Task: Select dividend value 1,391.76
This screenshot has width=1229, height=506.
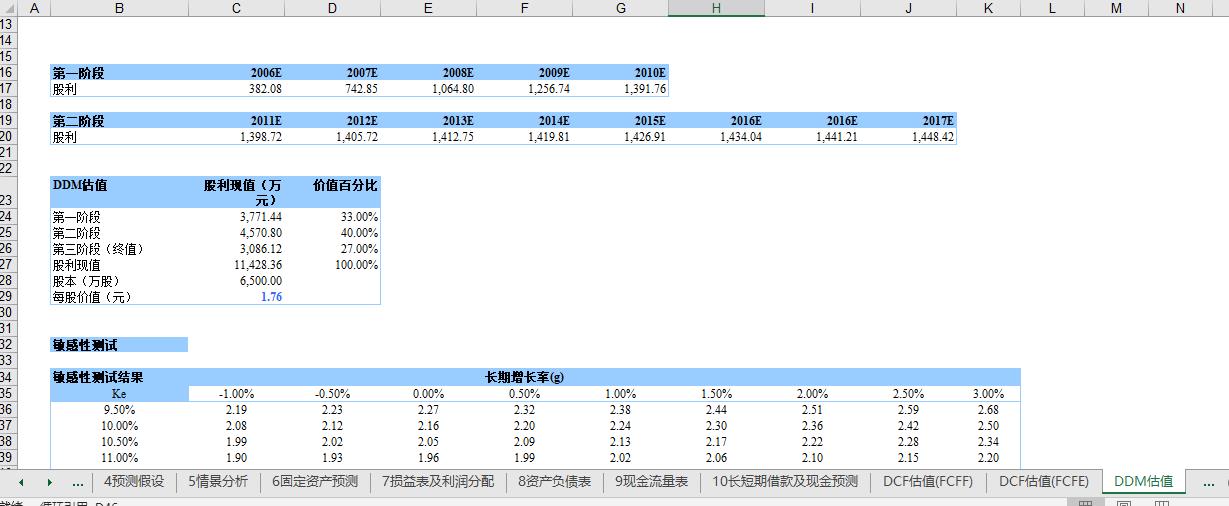Action: coord(620,88)
